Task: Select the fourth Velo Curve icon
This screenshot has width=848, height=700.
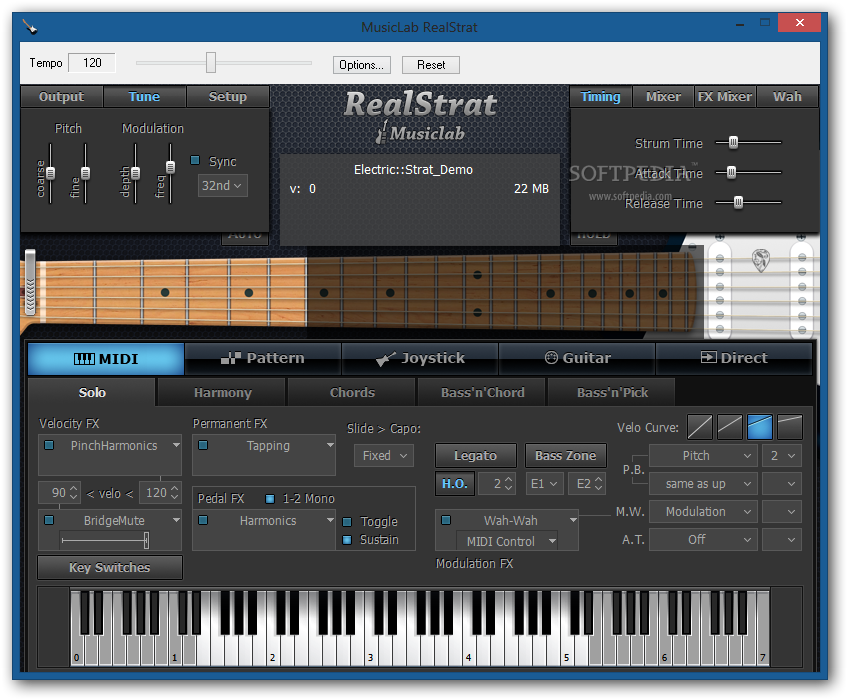Action: [x=790, y=427]
